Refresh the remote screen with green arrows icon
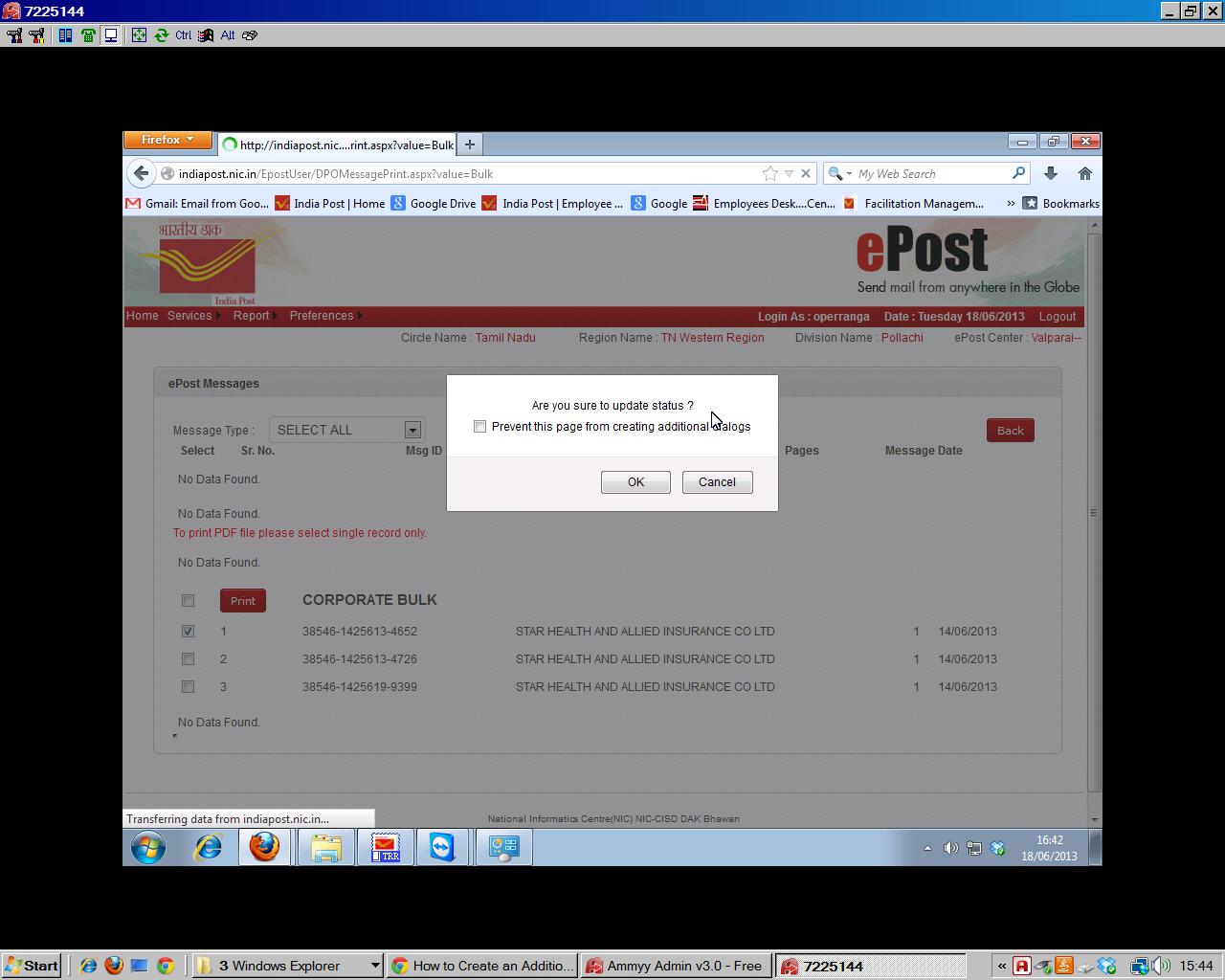 (163, 35)
